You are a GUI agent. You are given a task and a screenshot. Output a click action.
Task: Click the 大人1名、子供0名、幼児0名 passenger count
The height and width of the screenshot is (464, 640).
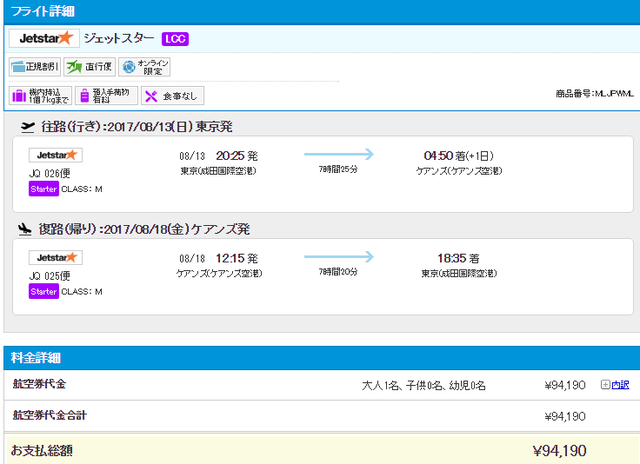(424, 385)
